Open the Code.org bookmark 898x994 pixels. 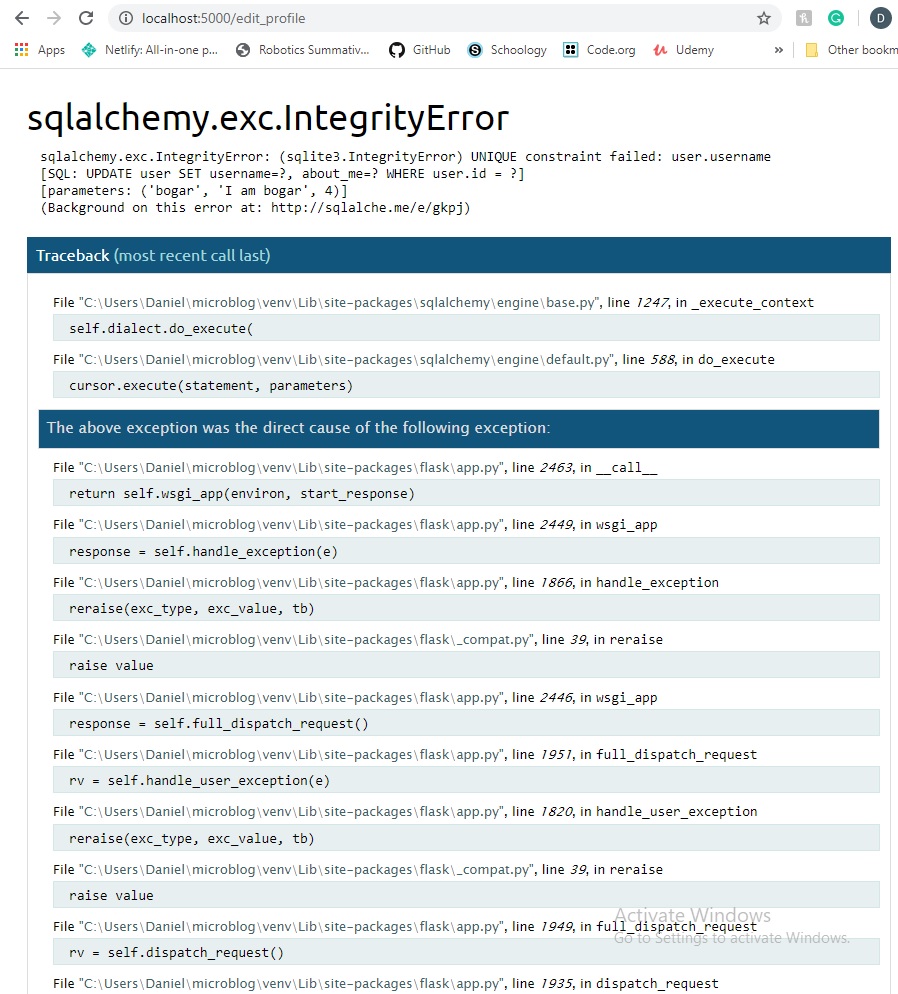tap(599, 50)
